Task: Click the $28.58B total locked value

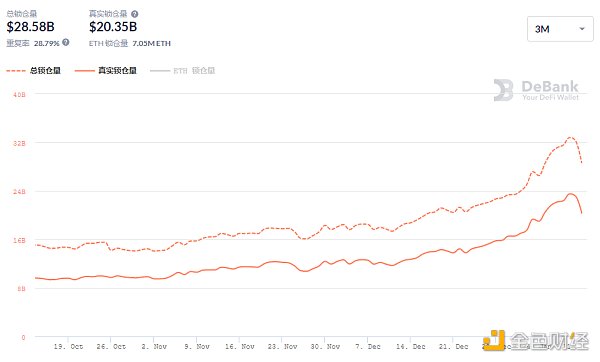Action: [x=31, y=27]
